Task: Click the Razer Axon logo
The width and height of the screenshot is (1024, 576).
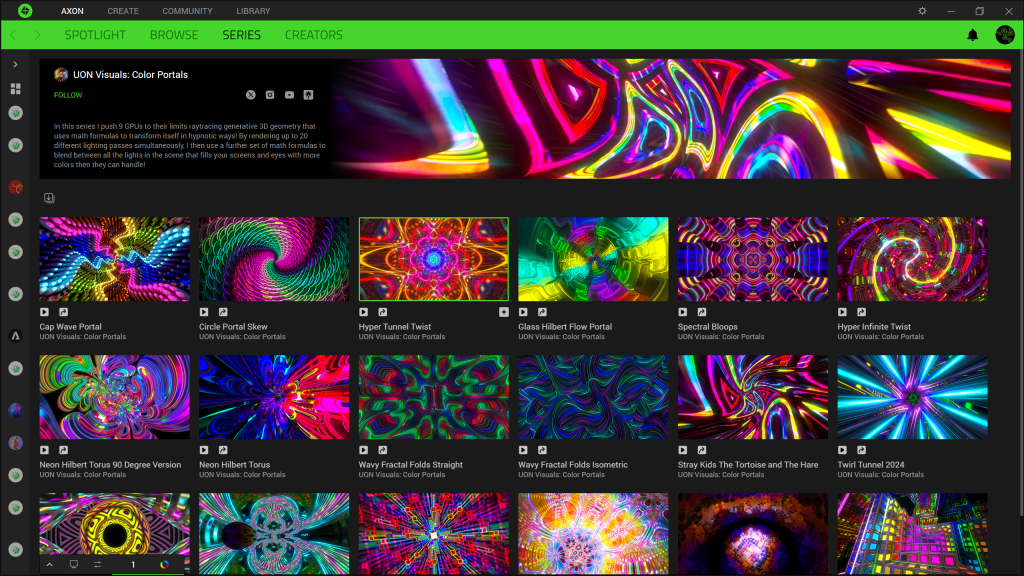Action: pyautogui.click(x=25, y=10)
